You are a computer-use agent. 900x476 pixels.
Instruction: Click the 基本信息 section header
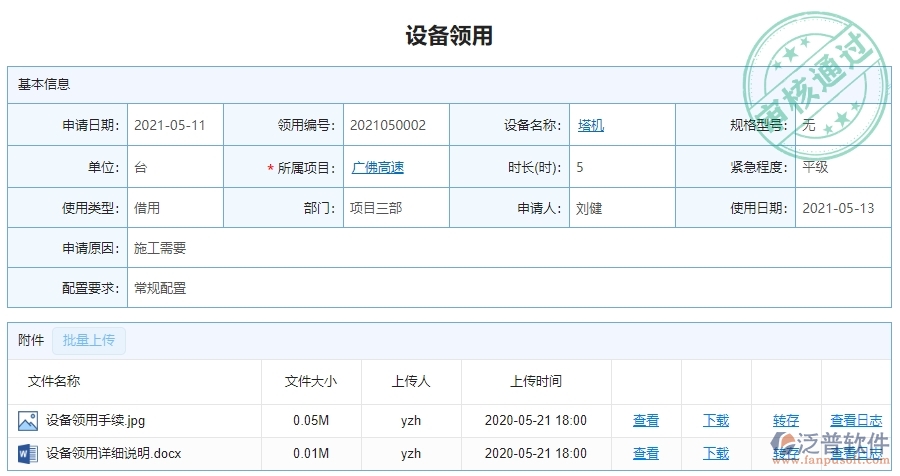coord(44,84)
